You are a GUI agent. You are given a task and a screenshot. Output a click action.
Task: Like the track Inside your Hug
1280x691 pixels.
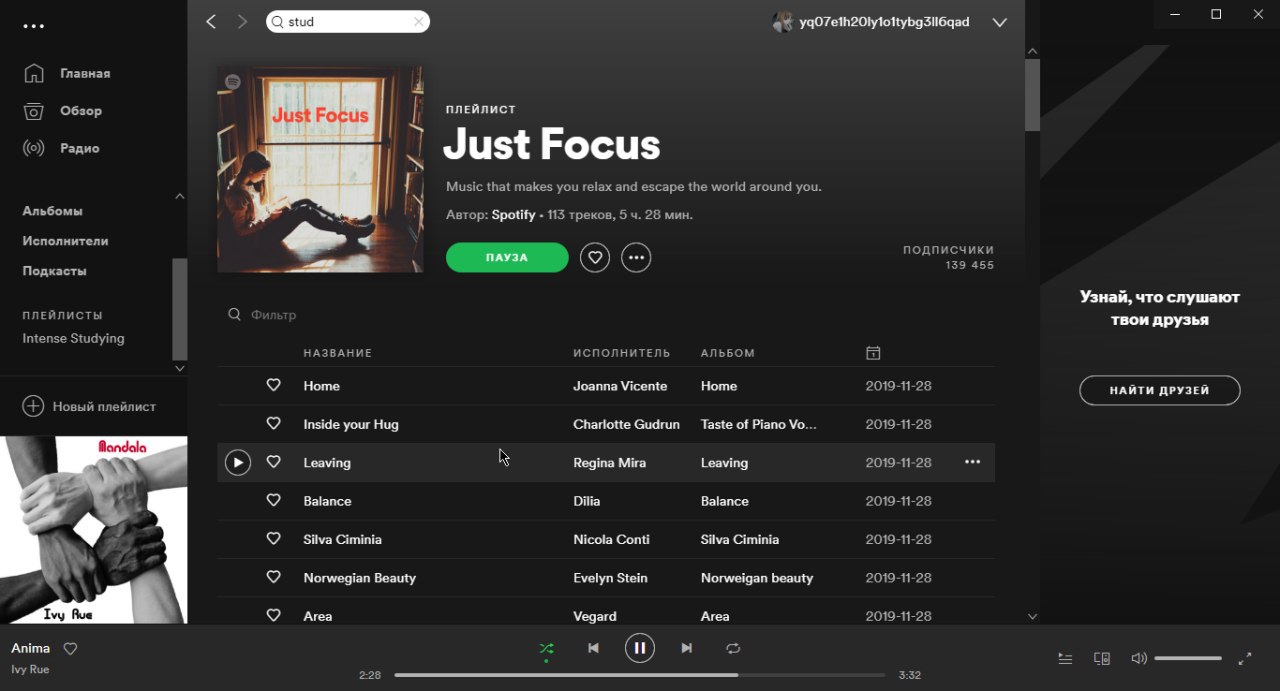tap(273, 423)
